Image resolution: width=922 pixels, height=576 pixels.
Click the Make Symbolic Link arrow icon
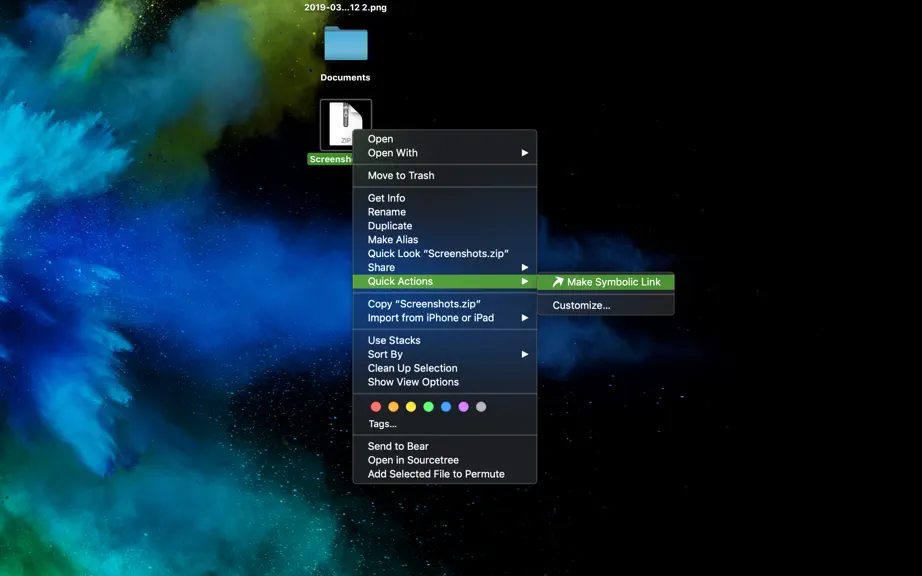557,282
